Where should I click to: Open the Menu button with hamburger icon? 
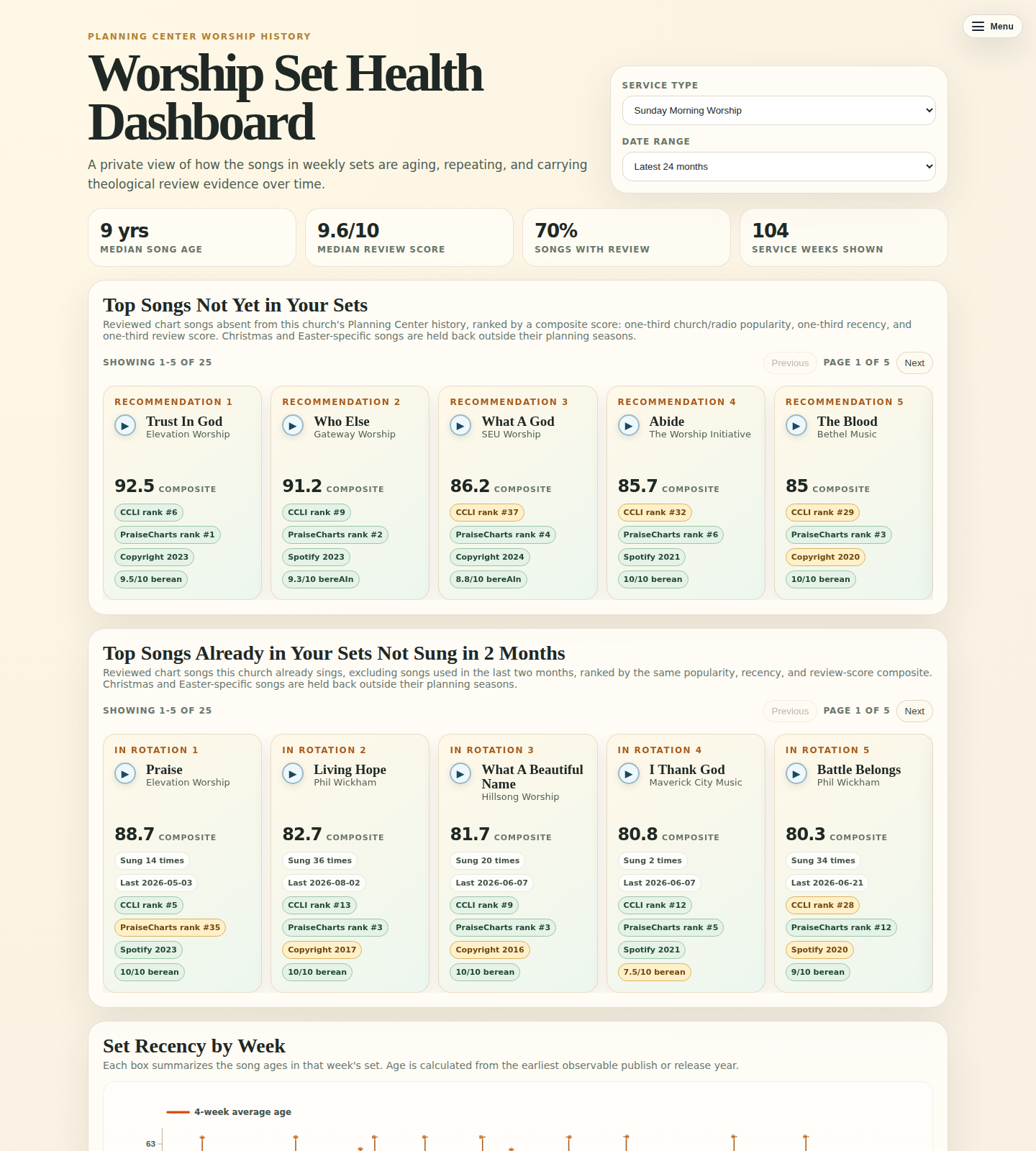tap(993, 27)
